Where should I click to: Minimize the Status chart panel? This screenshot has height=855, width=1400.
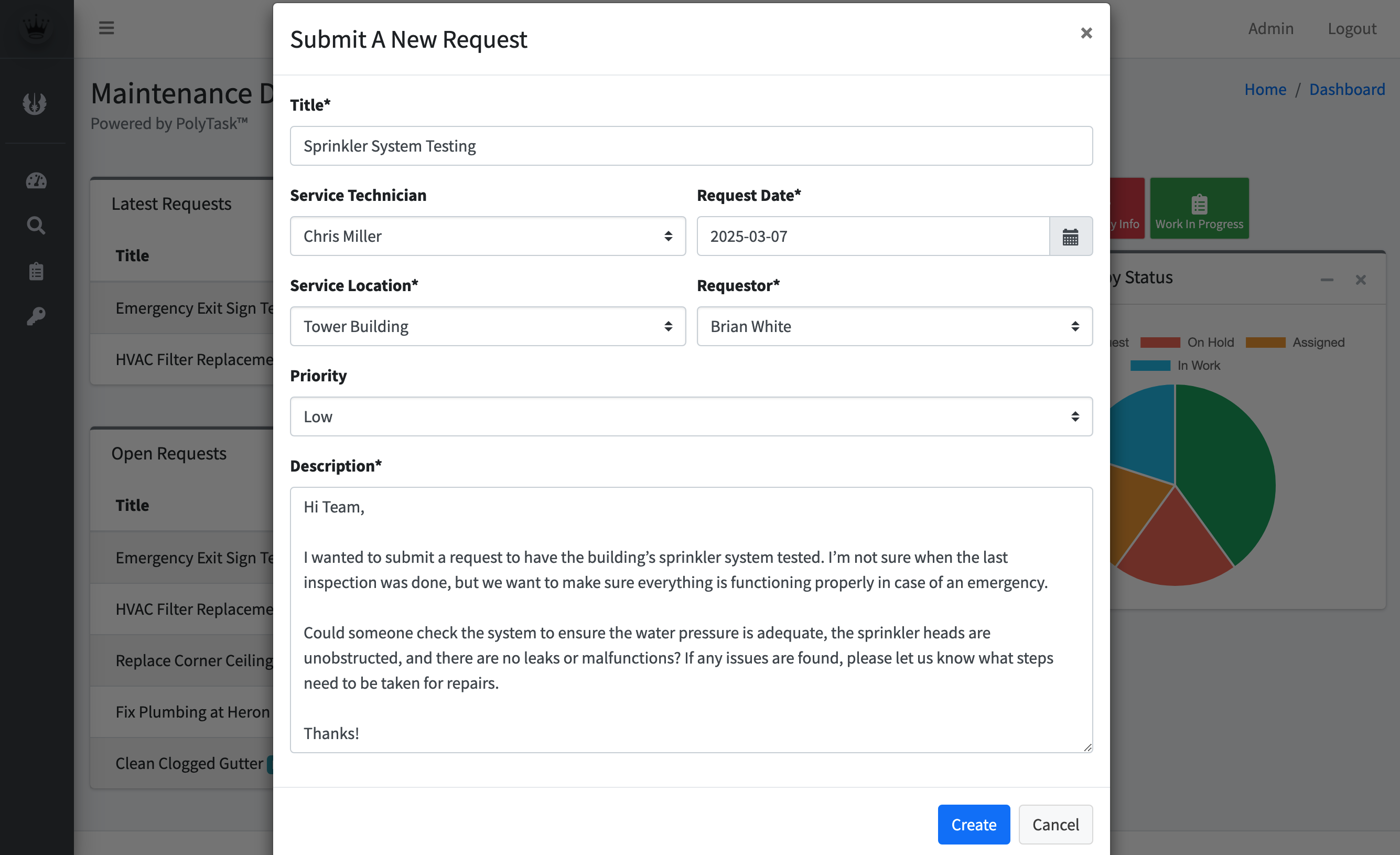[x=1327, y=279]
